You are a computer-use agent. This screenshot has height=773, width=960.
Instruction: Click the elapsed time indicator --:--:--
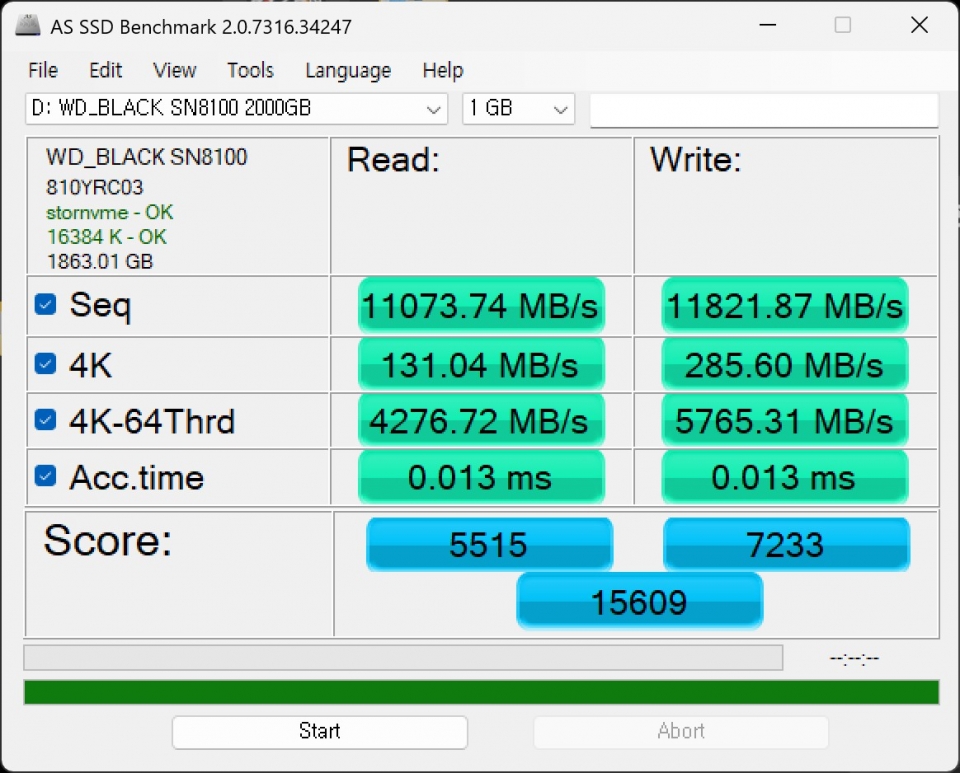pyautogui.click(x=854, y=659)
